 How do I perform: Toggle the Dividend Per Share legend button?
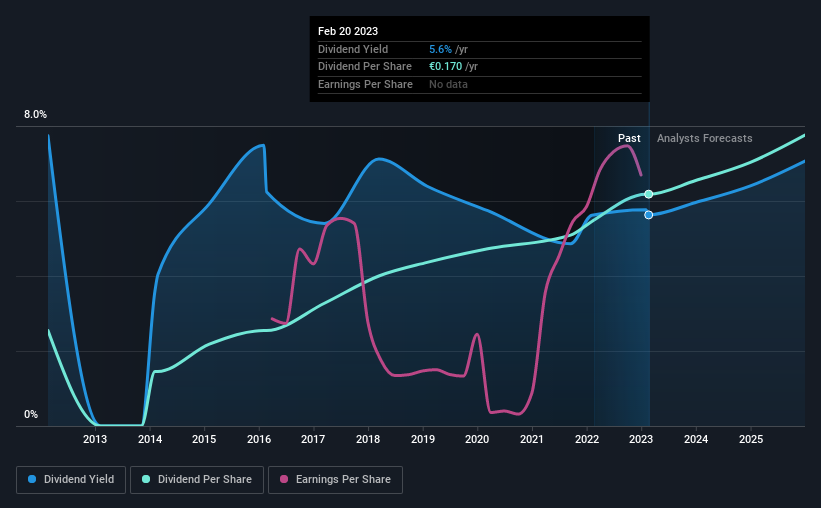tap(197, 480)
